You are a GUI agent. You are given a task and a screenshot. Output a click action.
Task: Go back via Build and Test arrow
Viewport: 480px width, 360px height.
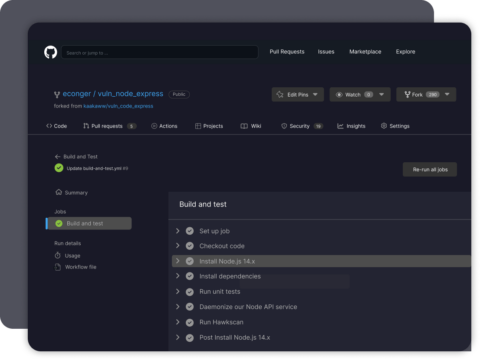pyautogui.click(x=57, y=156)
